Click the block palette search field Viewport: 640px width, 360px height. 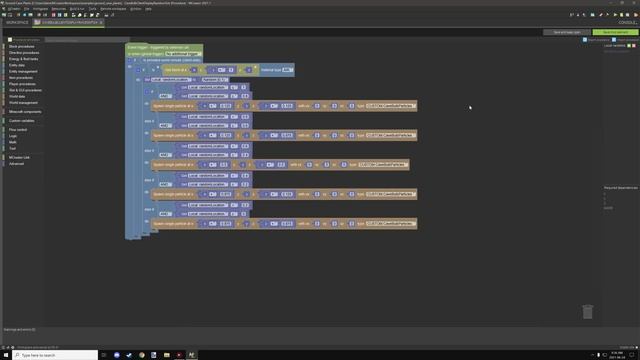87,40
